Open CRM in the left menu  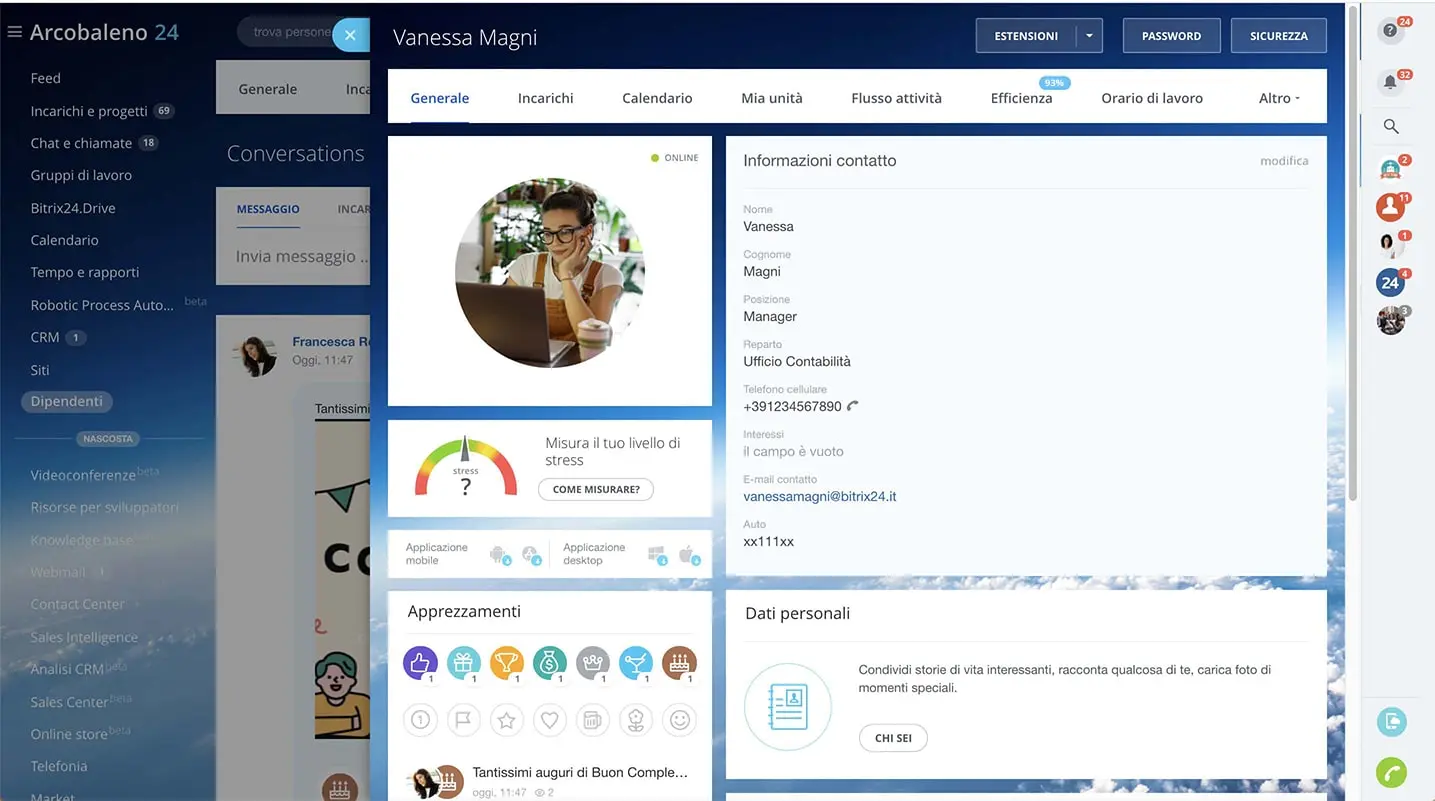tap(45, 337)
